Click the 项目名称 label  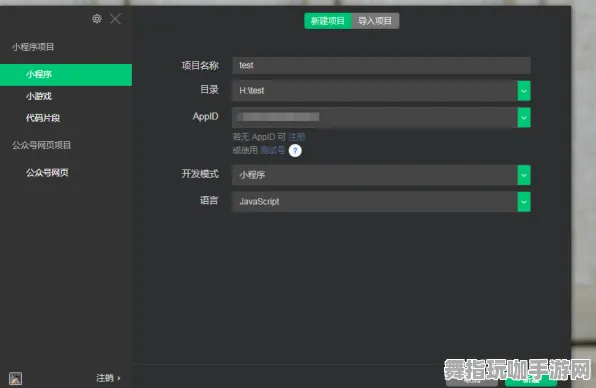point(200,65)
